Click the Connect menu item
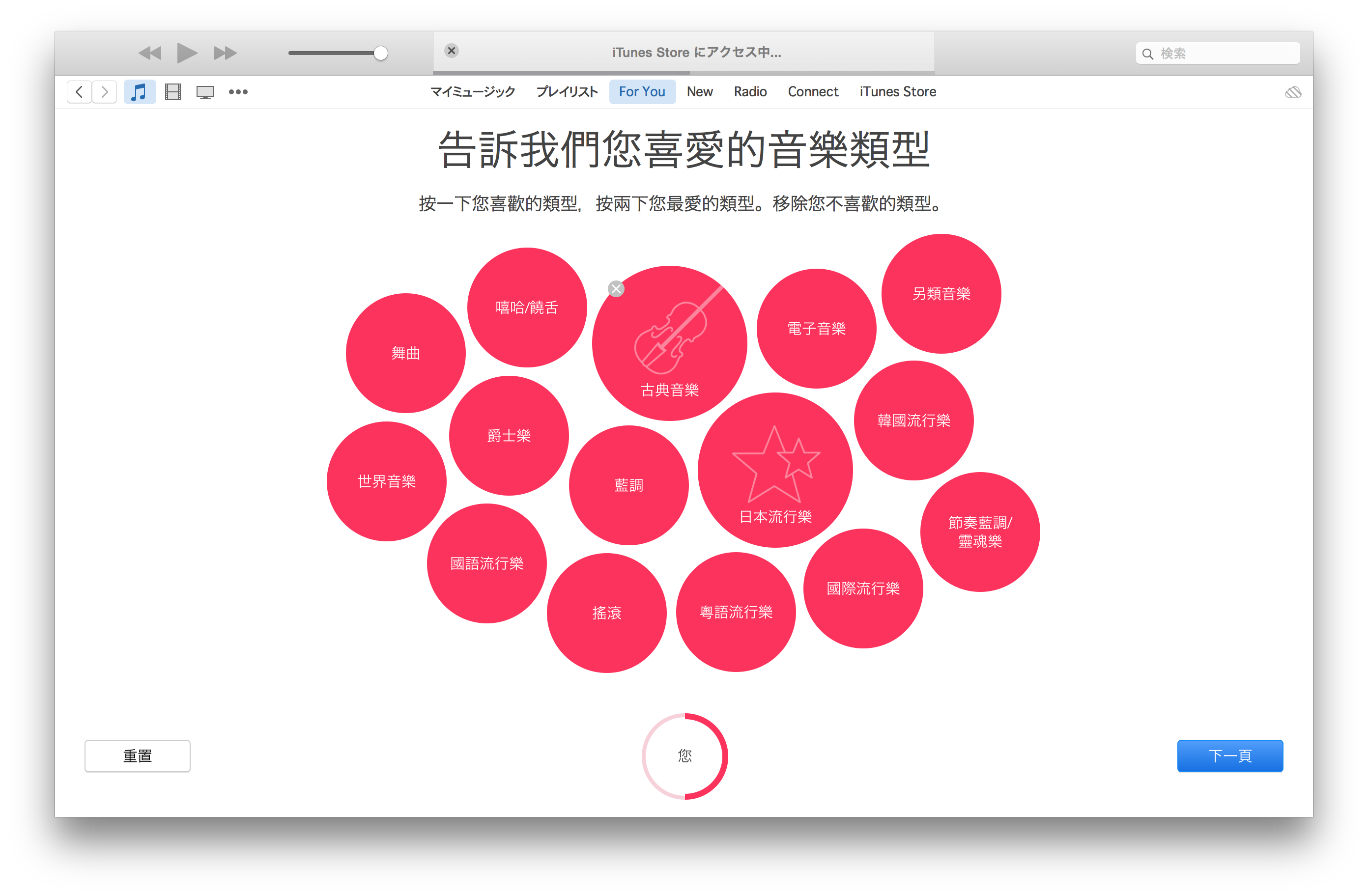The height and width of the screenshot is (896, 1368). click(x=812, y=92)
